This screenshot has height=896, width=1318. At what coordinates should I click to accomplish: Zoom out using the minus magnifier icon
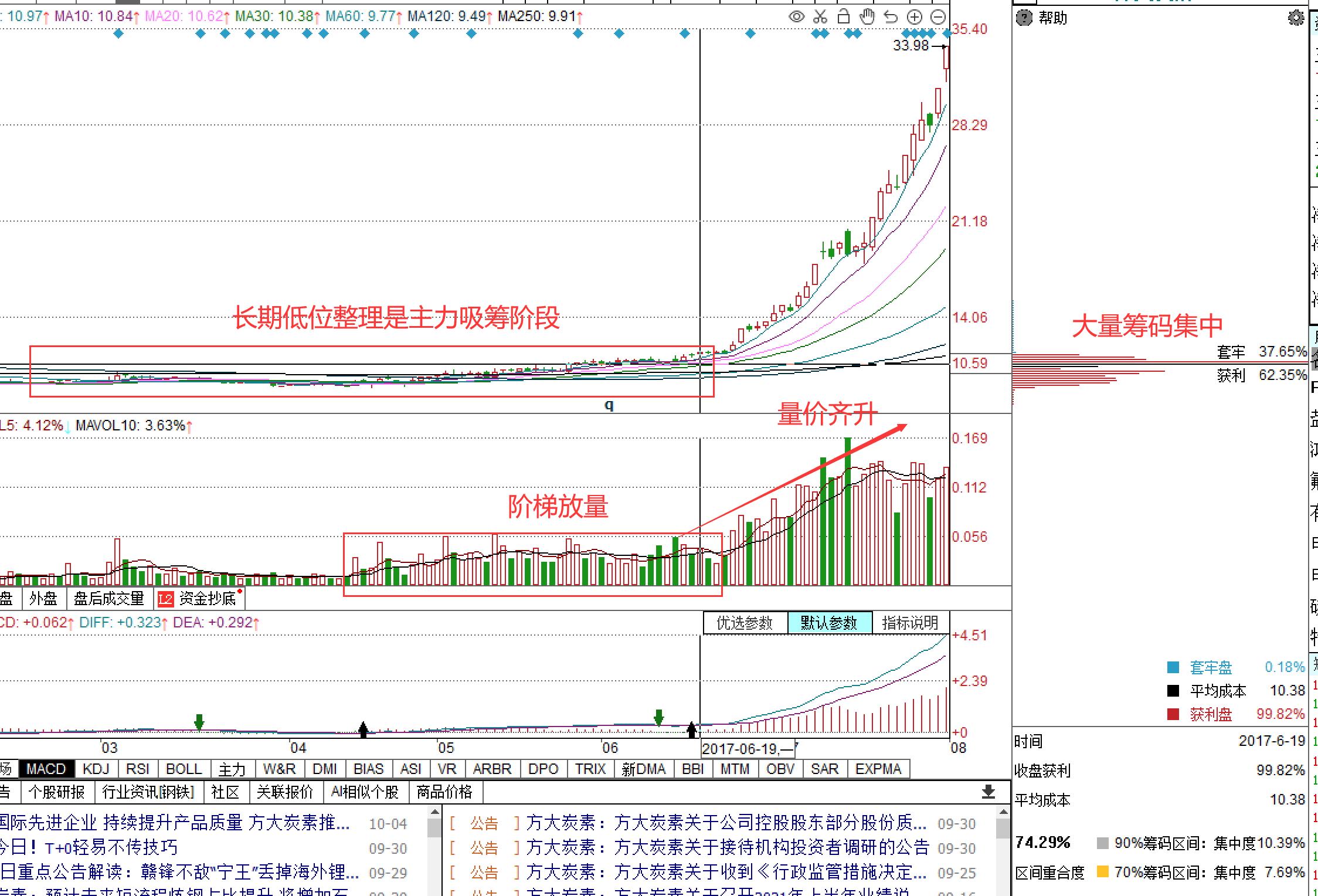[939, 17]
